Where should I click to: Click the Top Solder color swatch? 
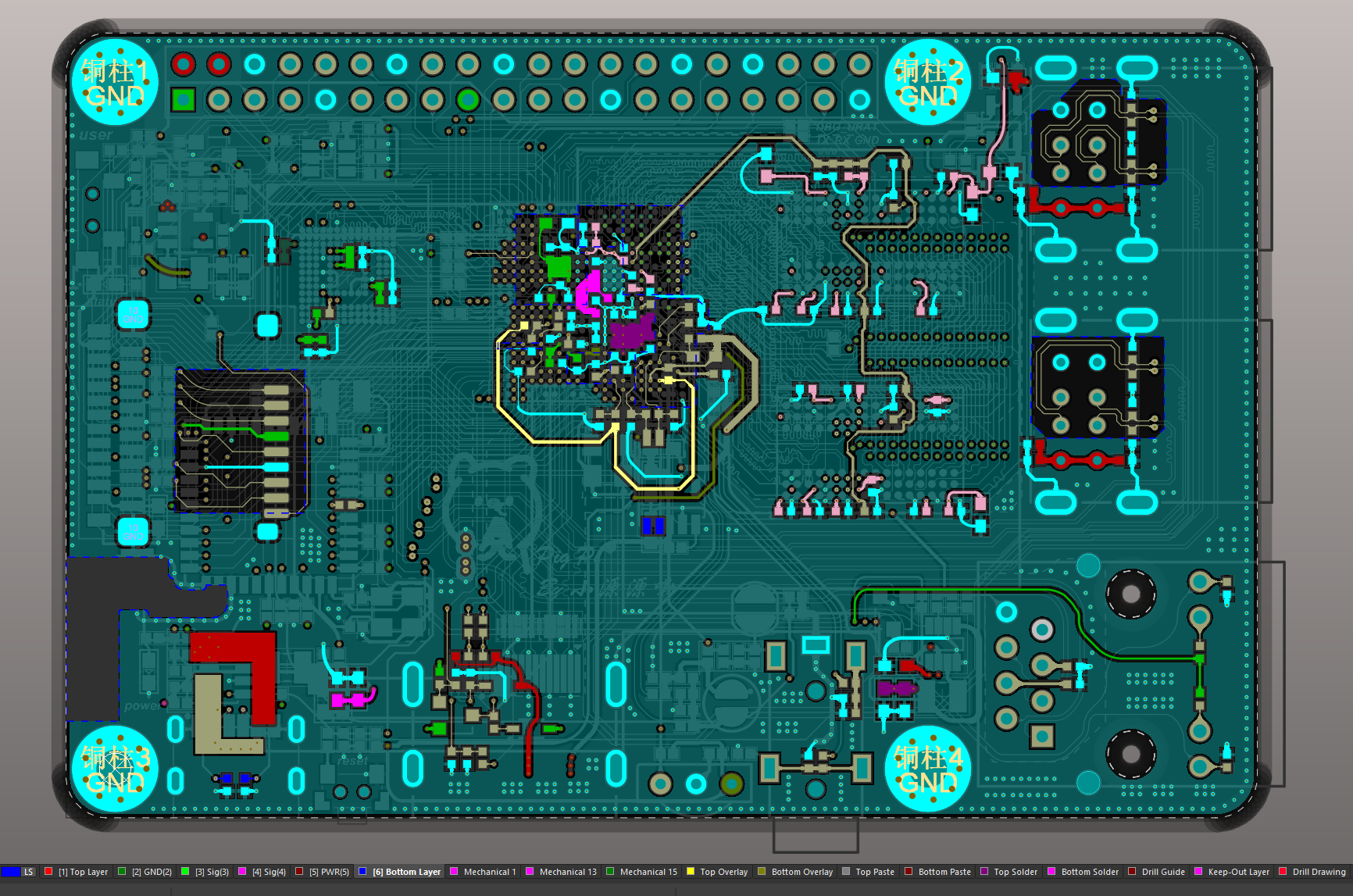click(984, 872)
